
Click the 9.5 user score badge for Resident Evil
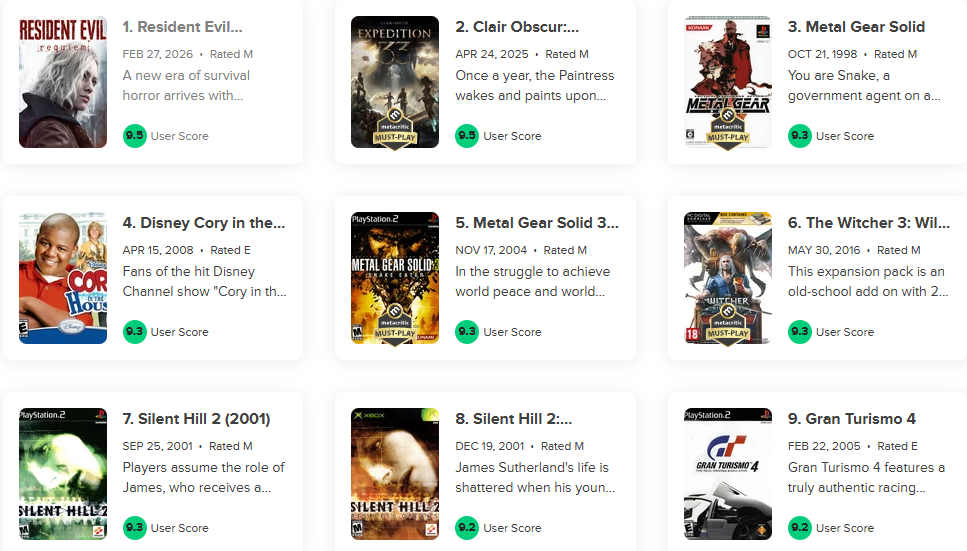134,136
